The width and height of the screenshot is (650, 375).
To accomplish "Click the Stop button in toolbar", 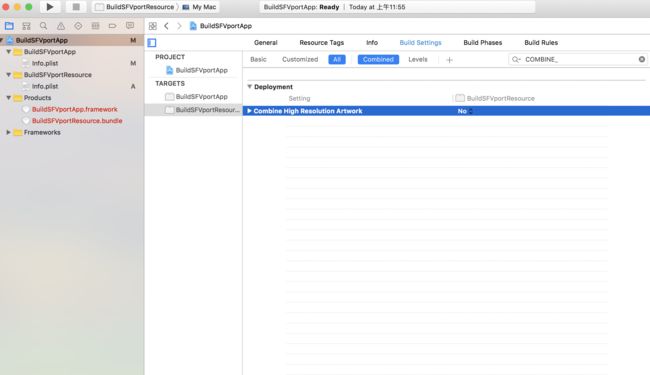I will click(76, 7).
